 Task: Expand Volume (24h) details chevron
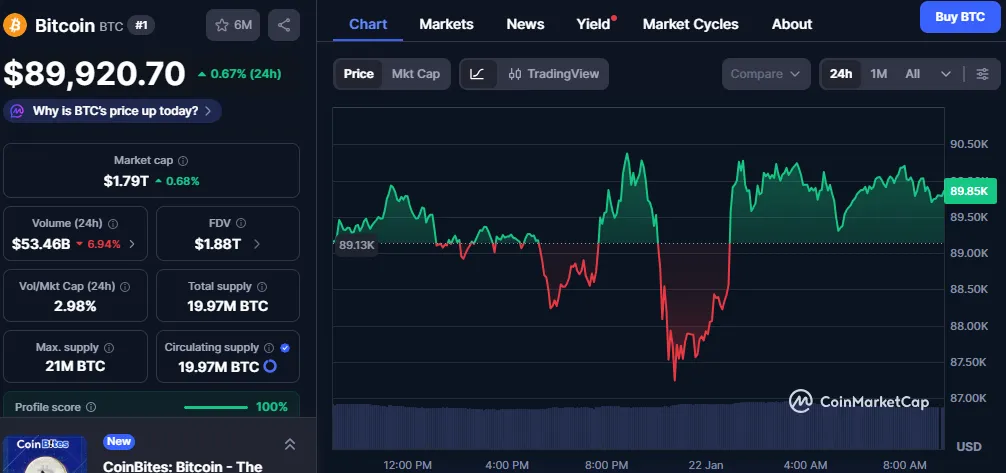pyautogui.click(x=132, y=244)
